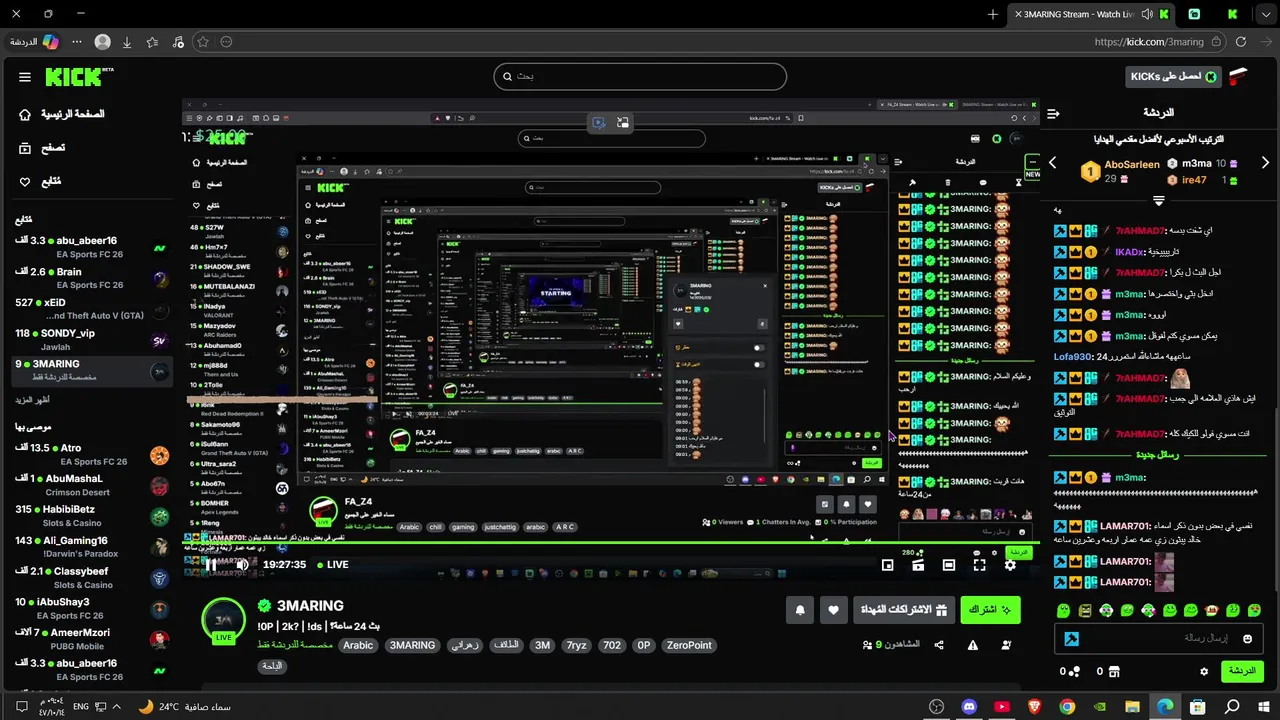Image resolution: width=1280 pixels, height=720 pixels.
Task: Click the green chat send button
Action: [x=1242, y=671]
